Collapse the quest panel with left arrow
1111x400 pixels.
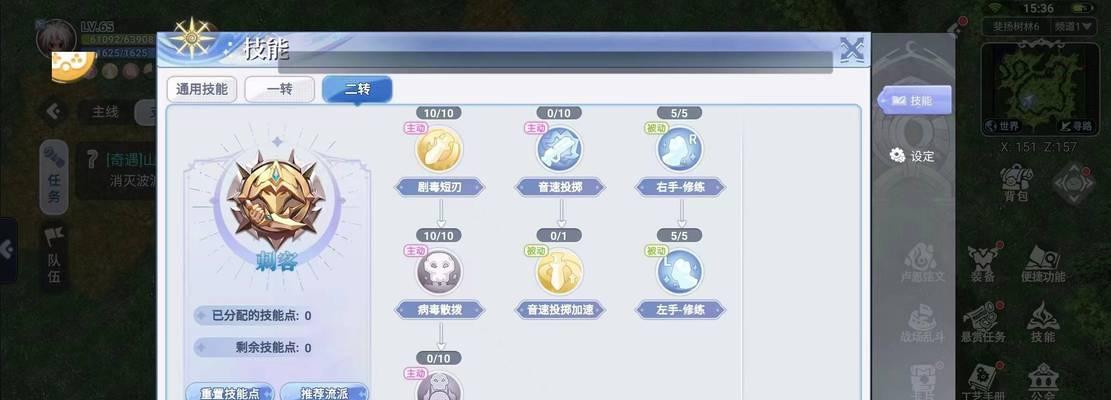(52, 112)
